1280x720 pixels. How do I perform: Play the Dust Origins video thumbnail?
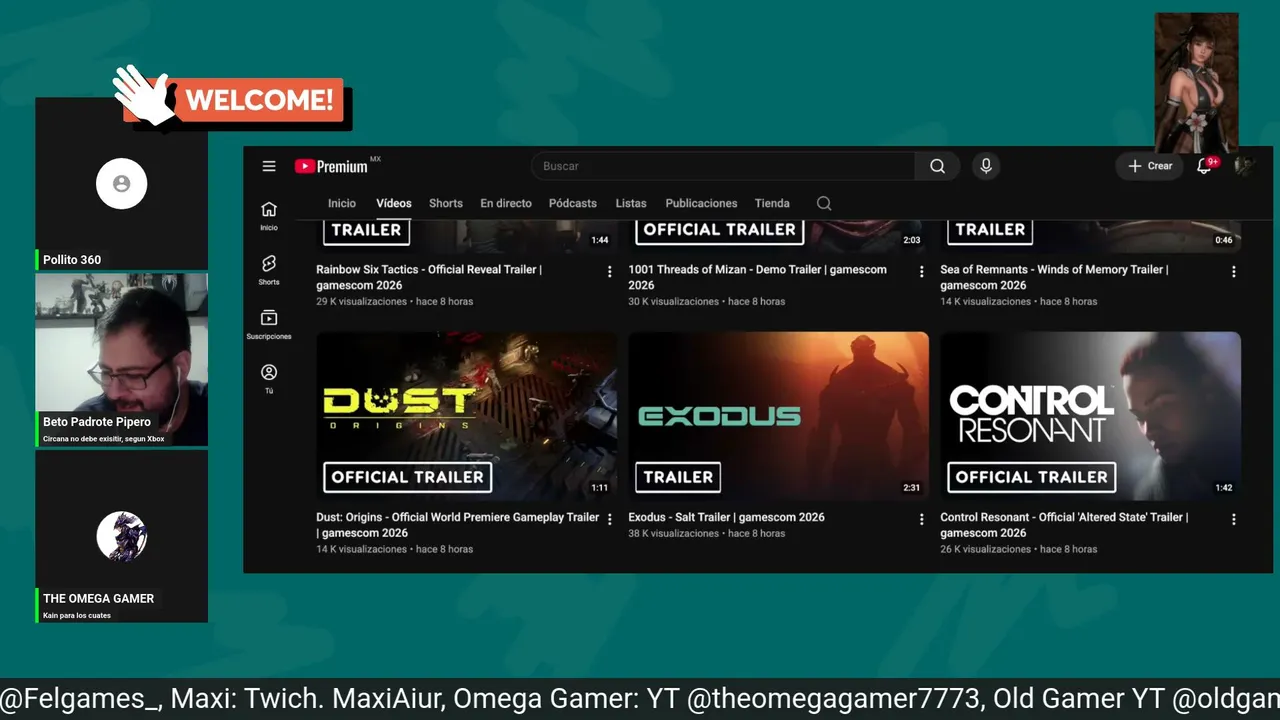466,416
